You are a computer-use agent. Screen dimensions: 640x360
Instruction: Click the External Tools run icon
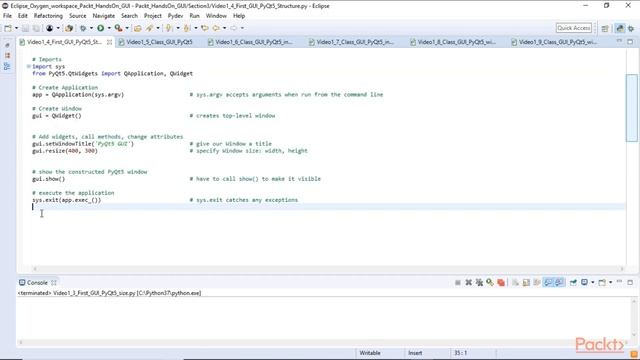pos(118,28)
